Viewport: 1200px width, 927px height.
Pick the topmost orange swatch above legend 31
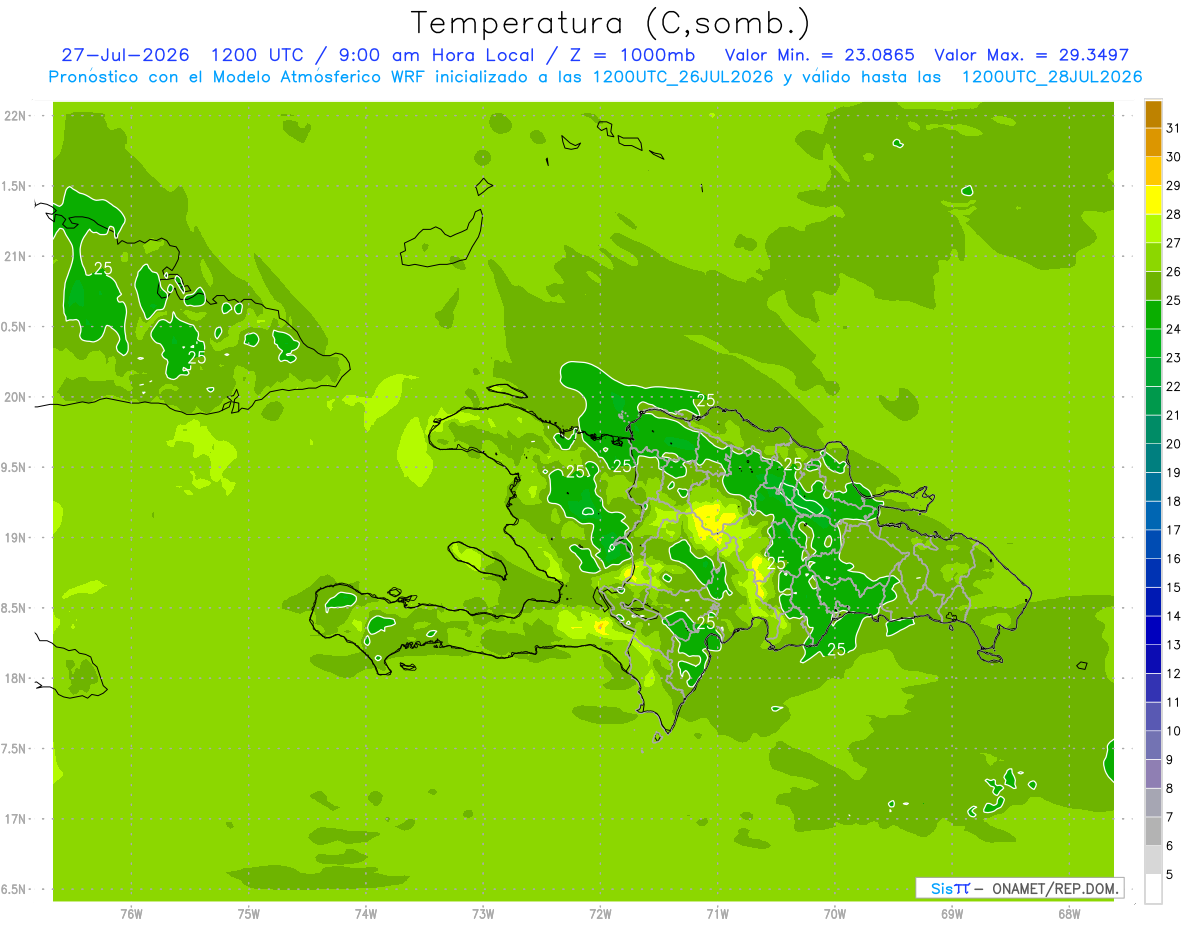pos(1153,113)
